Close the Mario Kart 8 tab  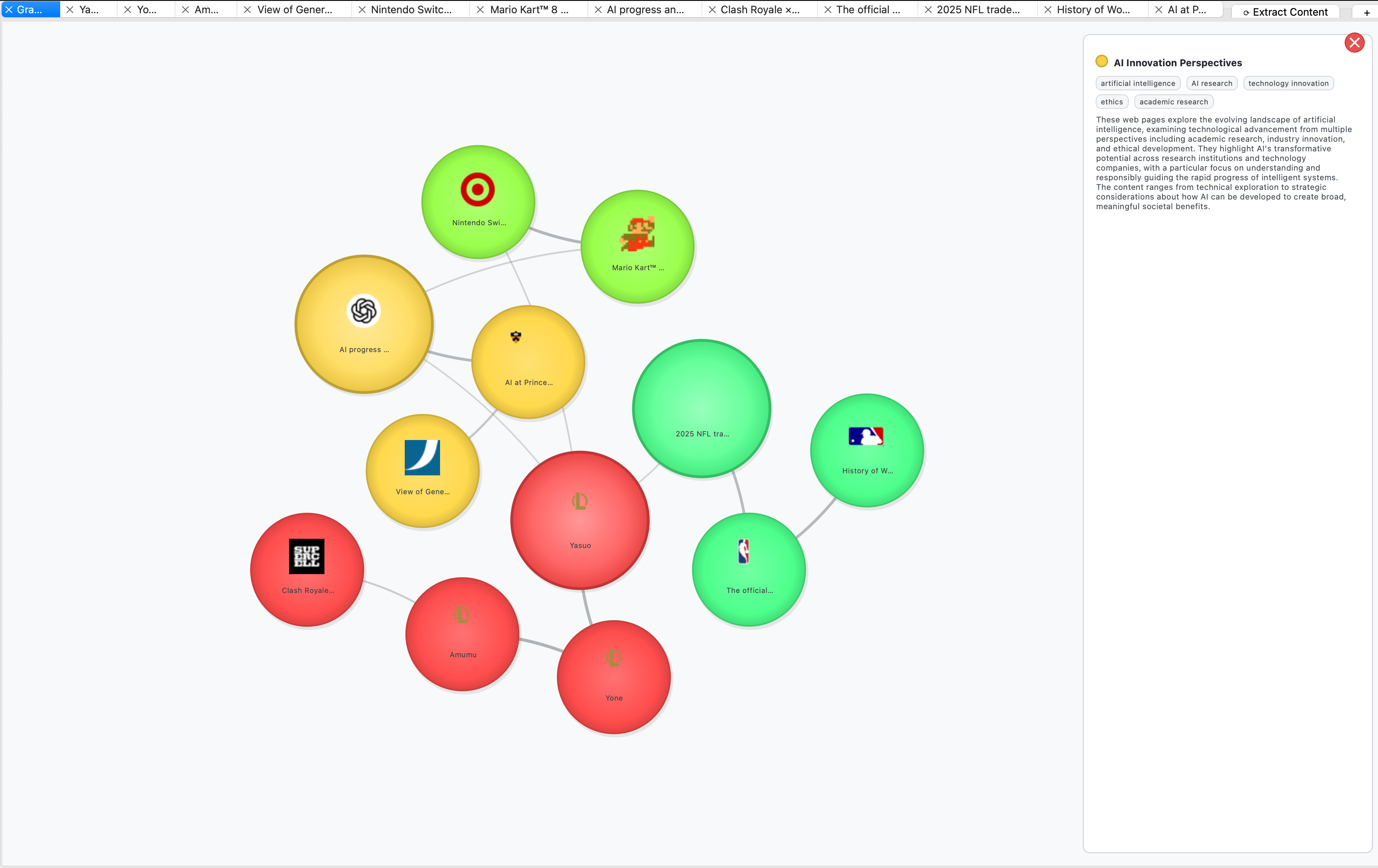click(480, 10)
